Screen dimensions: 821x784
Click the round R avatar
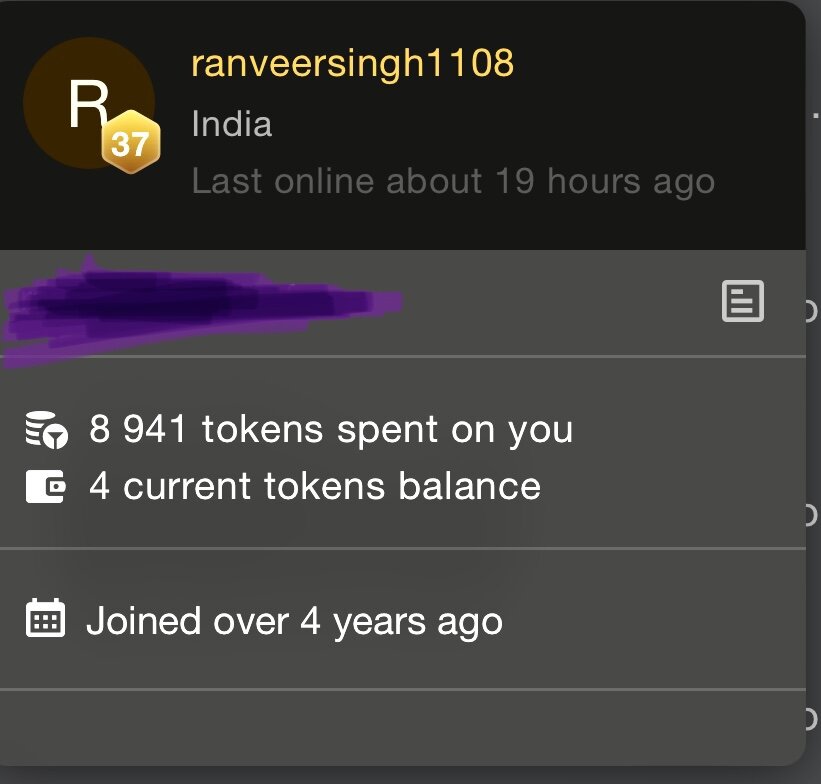pos(89,103)
